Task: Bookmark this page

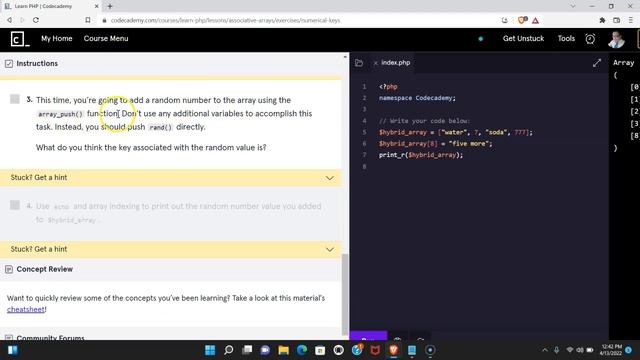Action: (x=88, y=20)
